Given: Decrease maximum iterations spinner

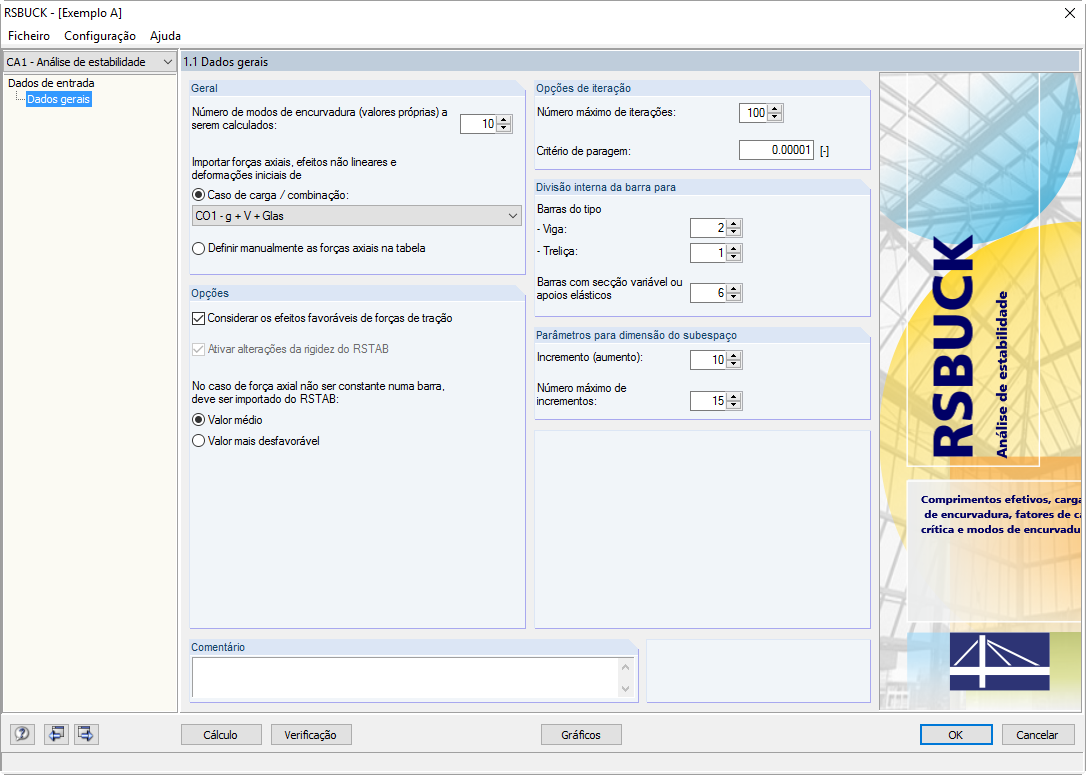Looking at the screenshot, I should pyautogui.click(x=775, y=117).
